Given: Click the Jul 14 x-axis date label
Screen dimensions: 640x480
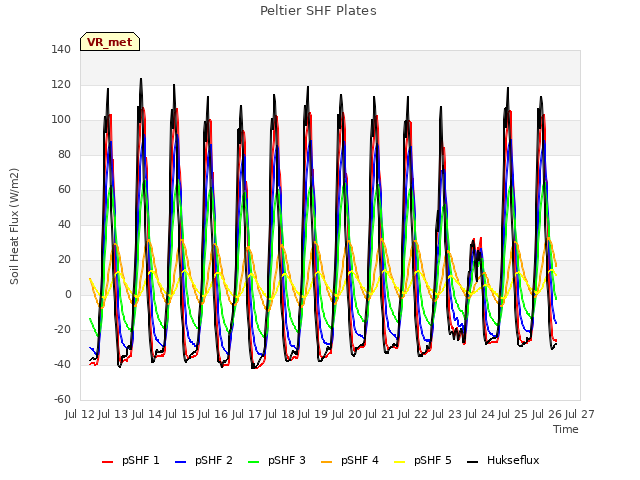Looking at the screenshot, I should 147,414.
